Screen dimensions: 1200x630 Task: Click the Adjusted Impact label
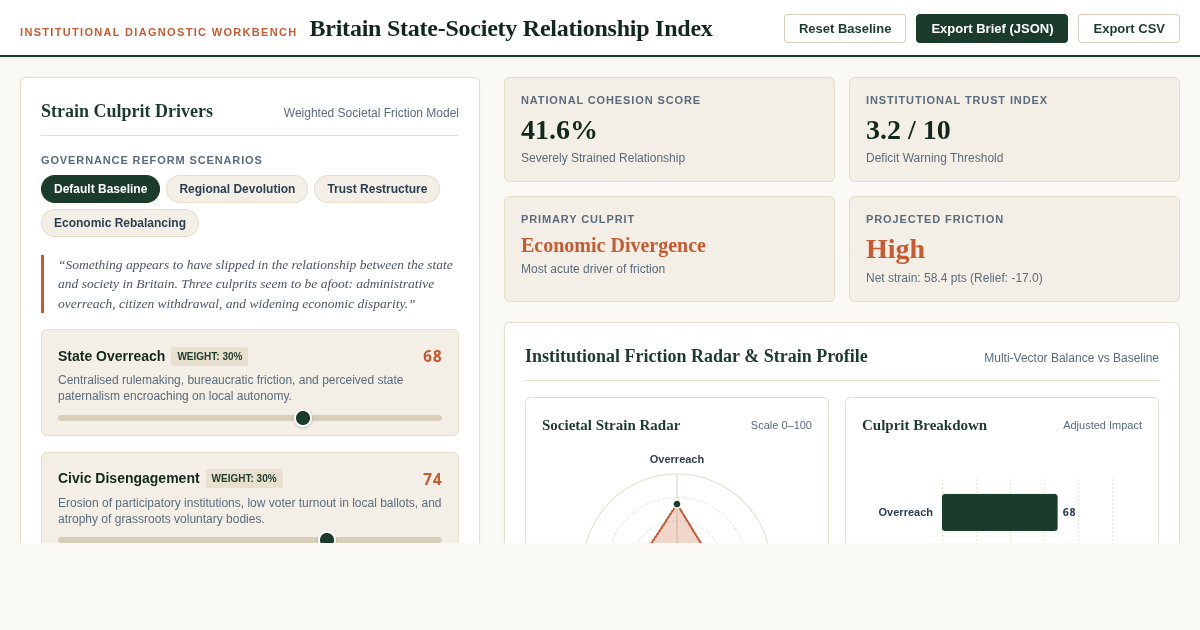pyautogui.click(x=1102, y=425)
